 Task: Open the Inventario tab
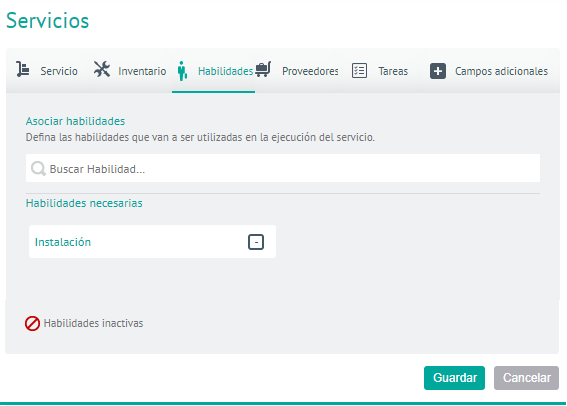pos(142,71)
